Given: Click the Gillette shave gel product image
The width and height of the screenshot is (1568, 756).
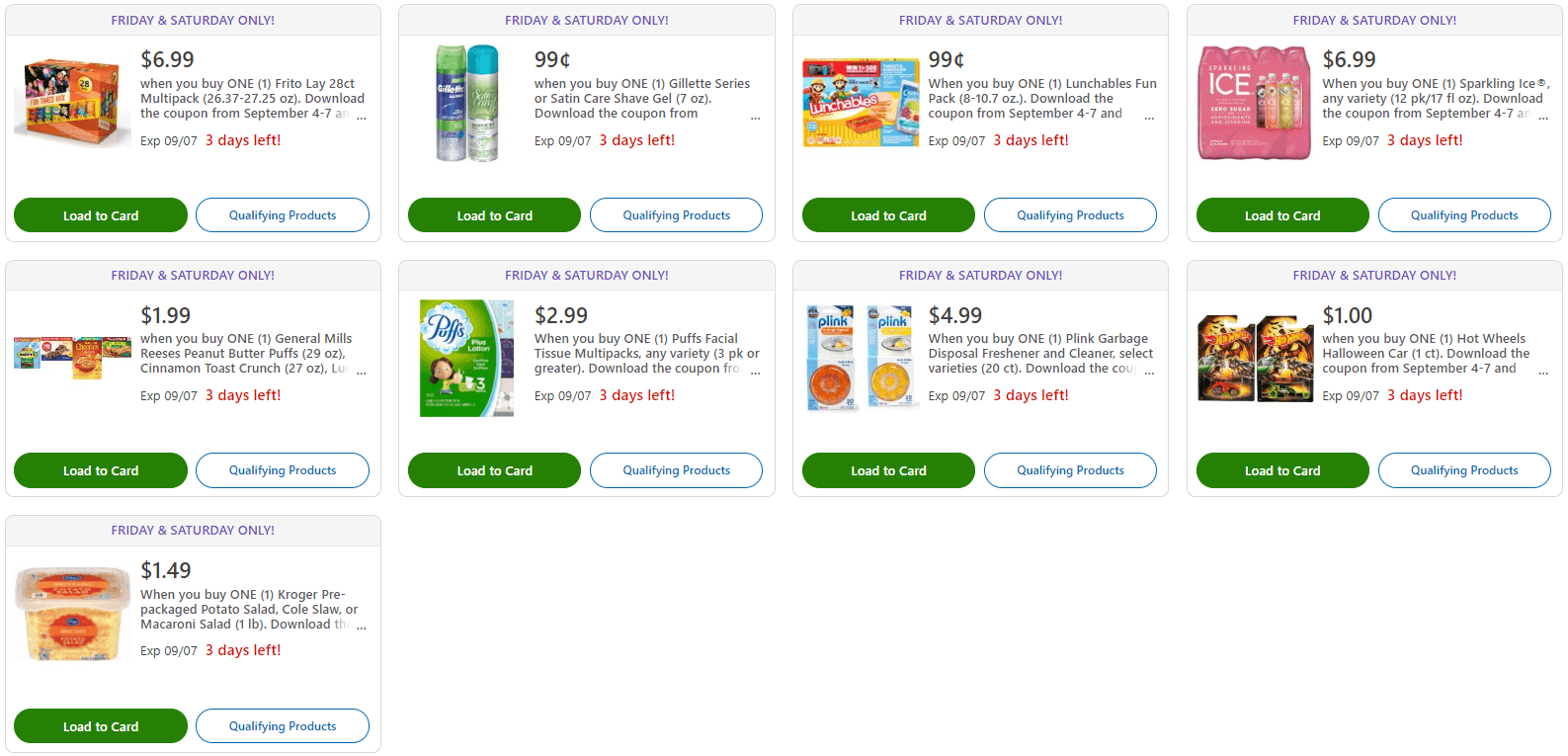Looking at the screenshot, I should click(x=467, y=103).
